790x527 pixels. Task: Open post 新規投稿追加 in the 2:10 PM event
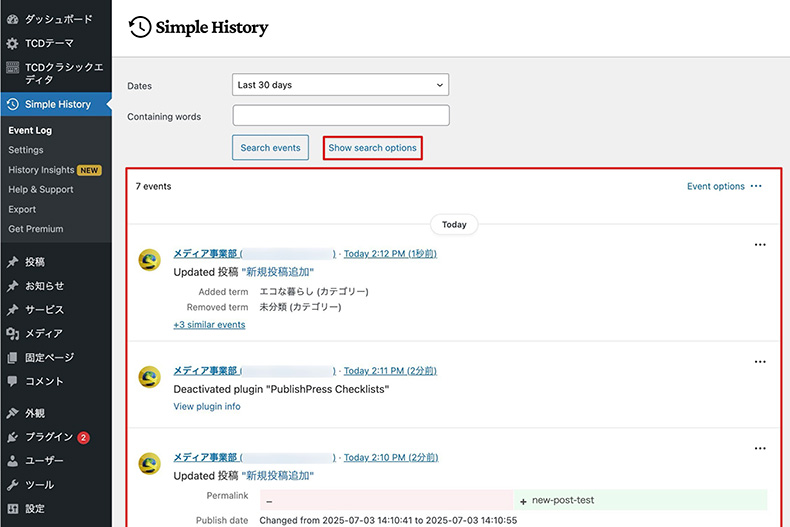tap(278, 476)
